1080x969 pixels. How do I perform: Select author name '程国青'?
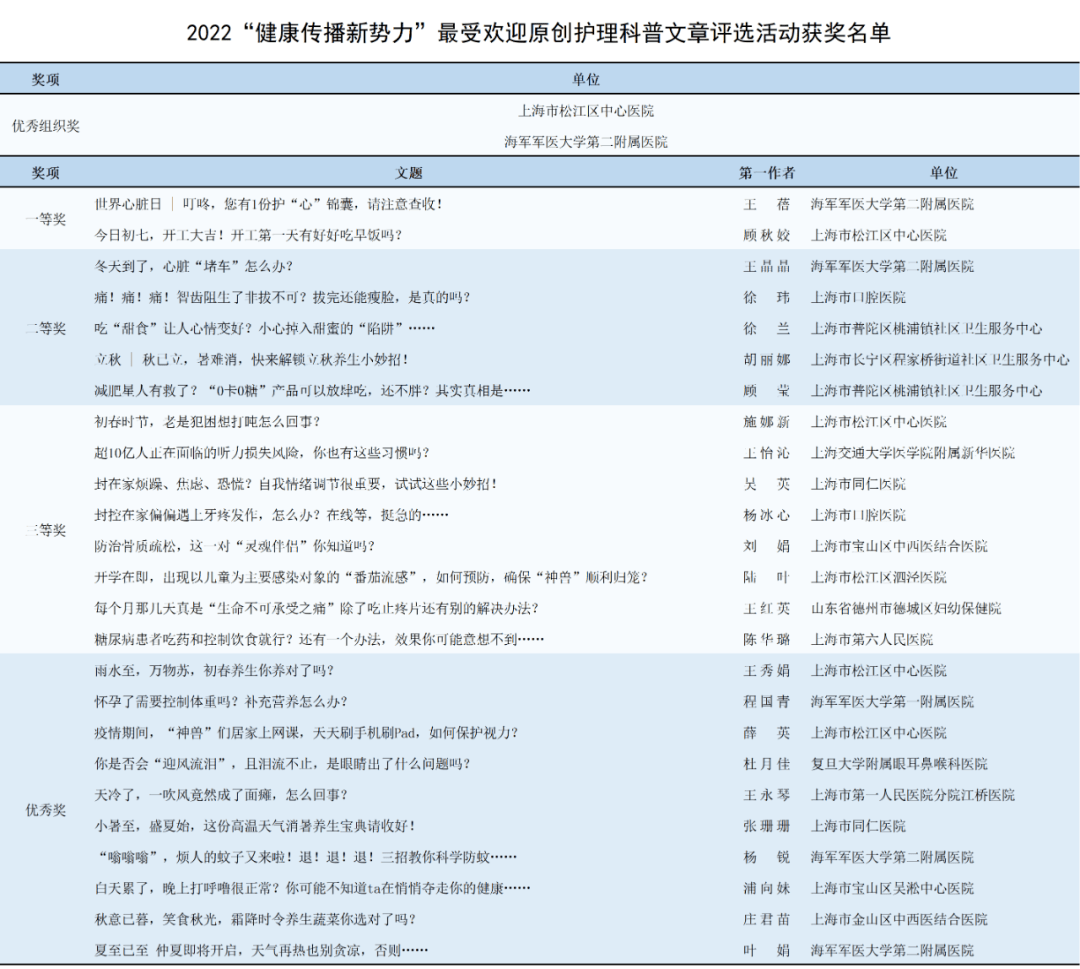tap(767, 701)
